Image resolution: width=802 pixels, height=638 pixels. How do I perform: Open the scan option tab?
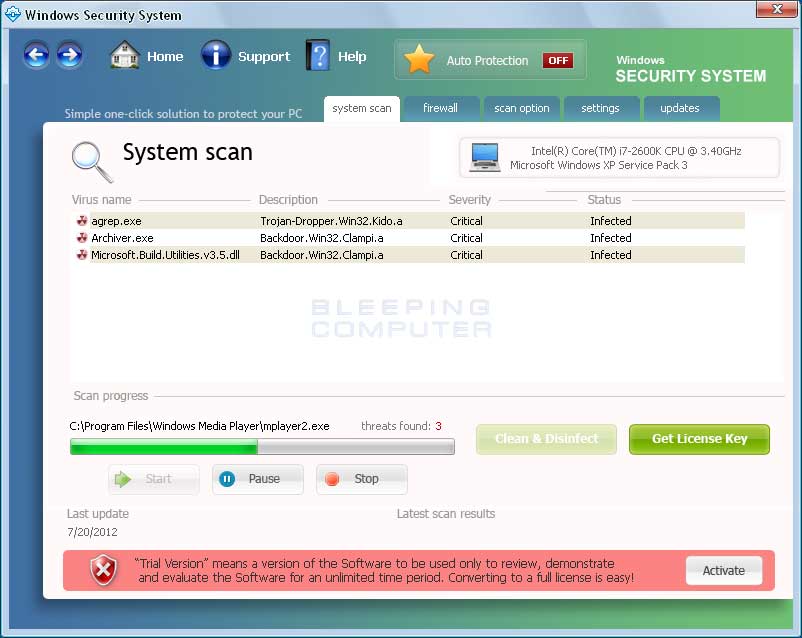click(522, 108)
